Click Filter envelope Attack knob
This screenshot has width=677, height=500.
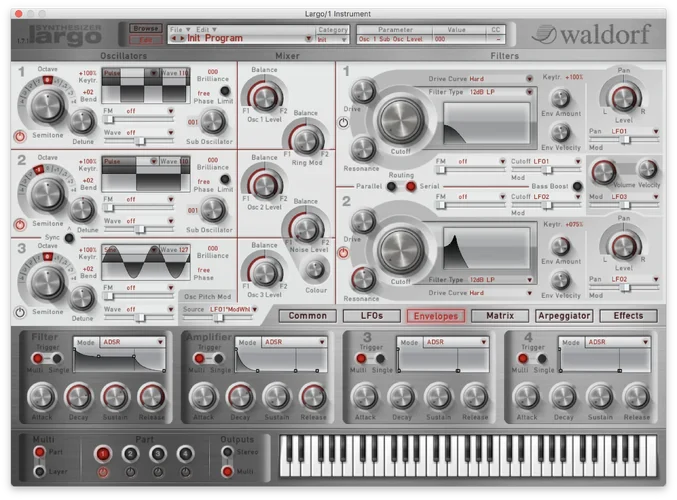coord(41,397)
